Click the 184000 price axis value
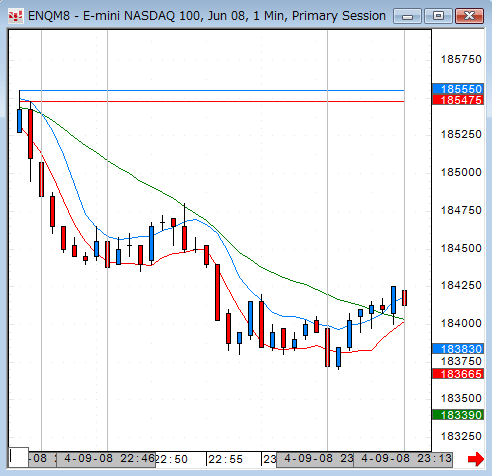The image size is (492, 476). tap(461, 323)
